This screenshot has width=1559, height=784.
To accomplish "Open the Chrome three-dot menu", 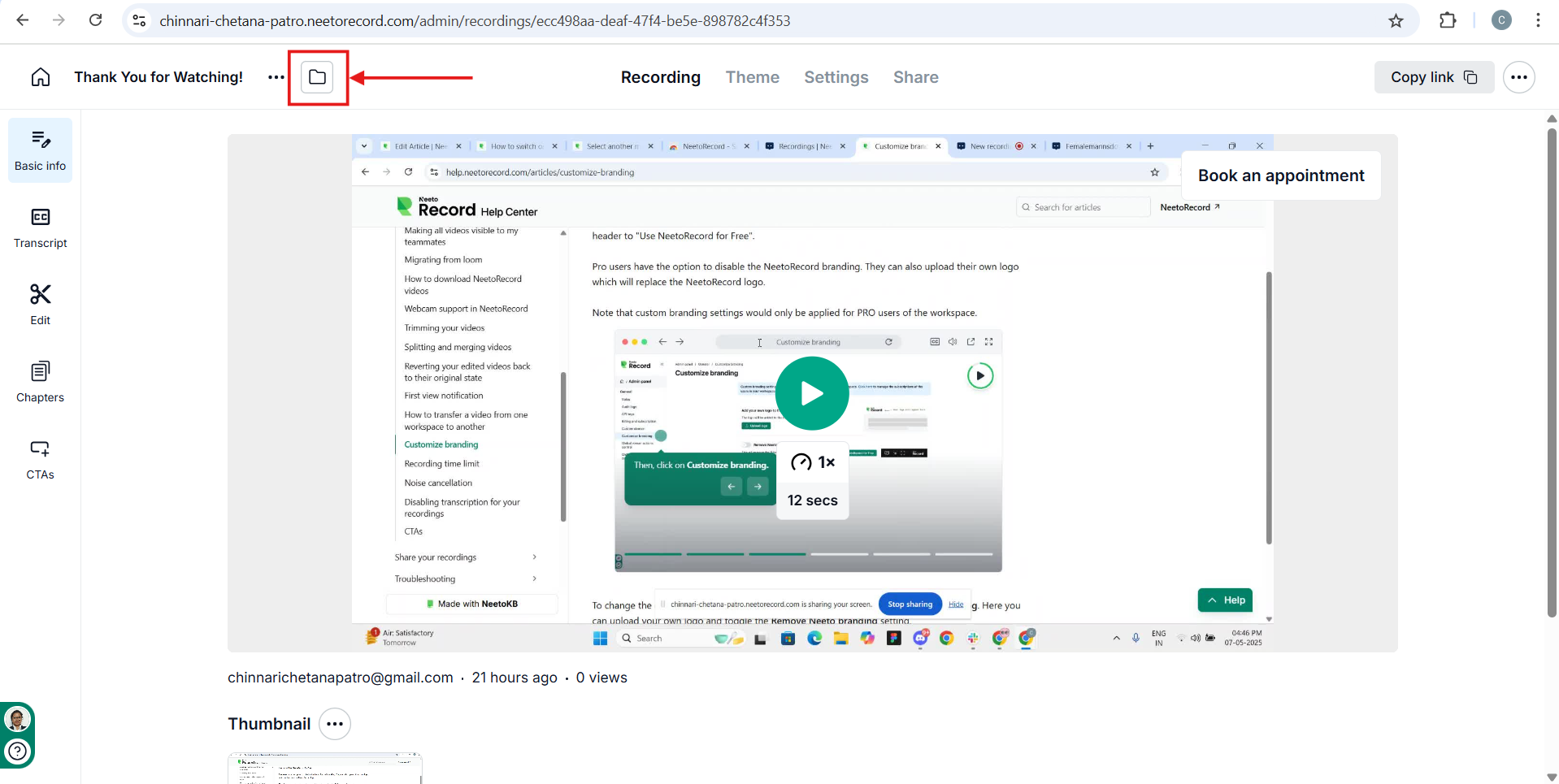I will [1538, 20].
